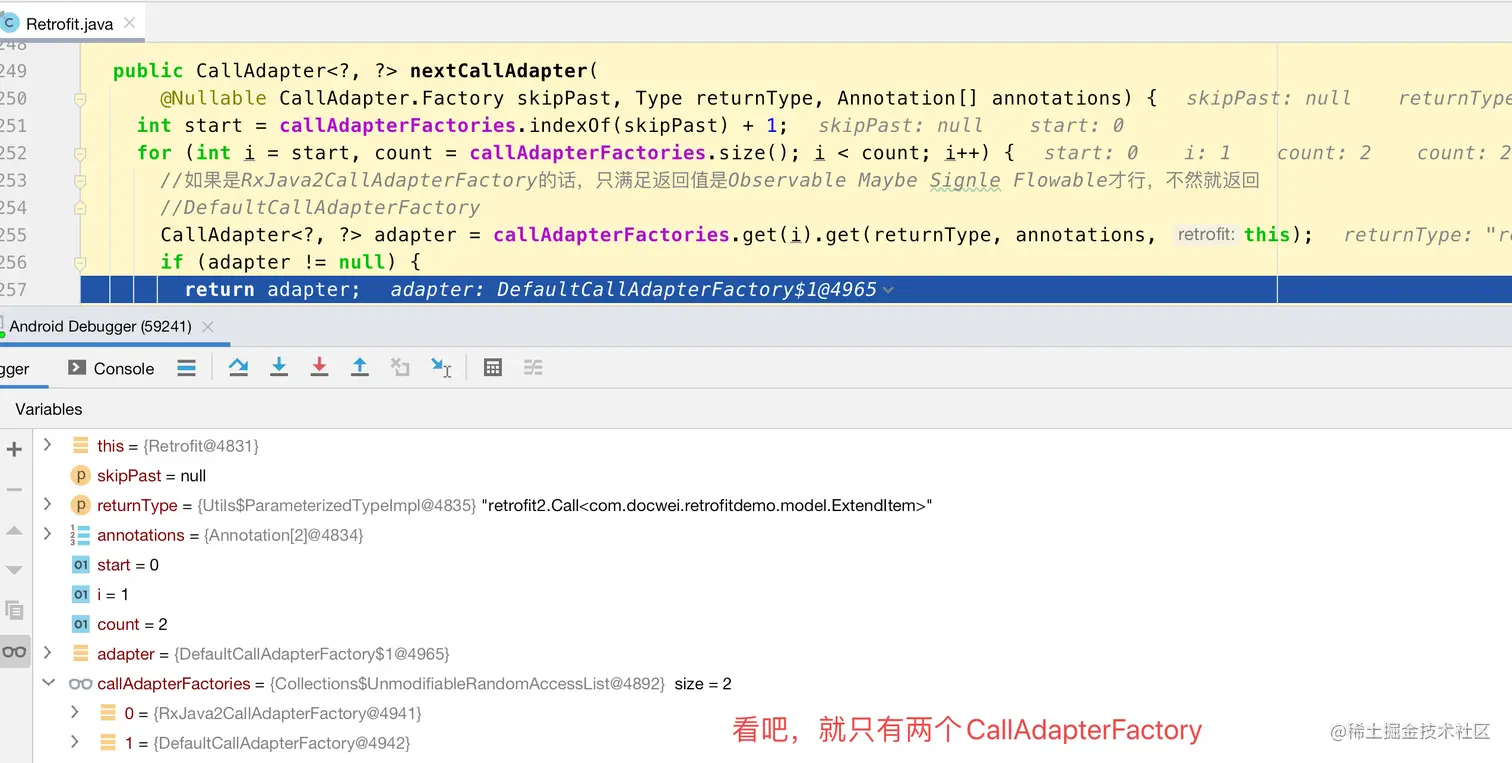Select the adapter DefaultCallAdapterFactory$1@4965 row
Viewport: 1512px width, 763px height.
(x=772, y=654)
